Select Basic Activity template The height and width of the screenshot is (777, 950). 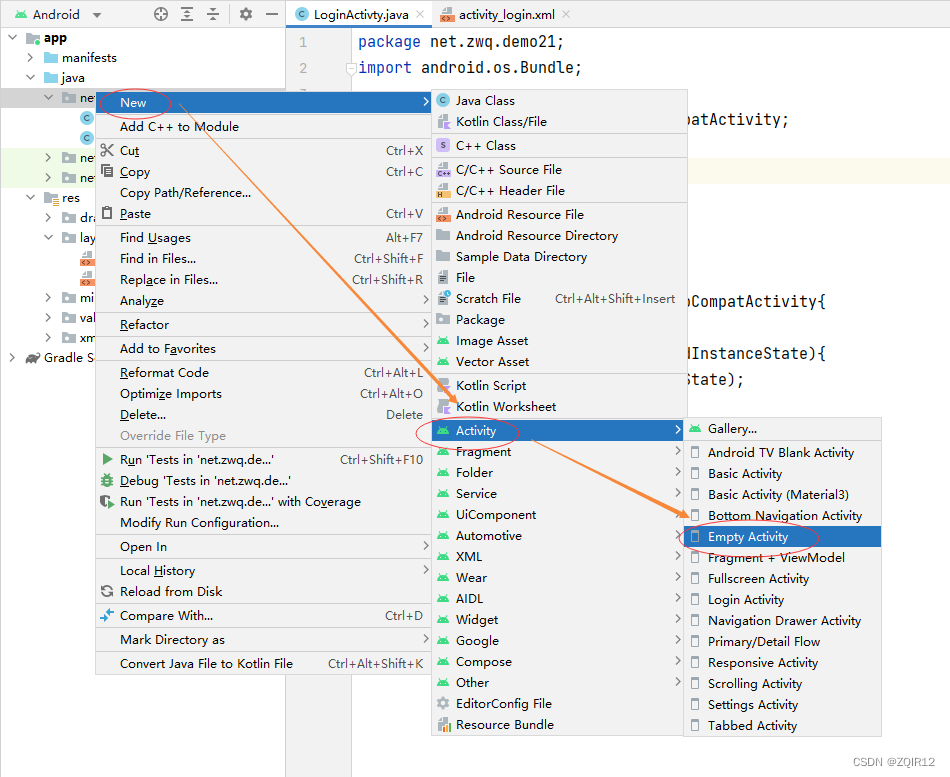click(782, 473)
